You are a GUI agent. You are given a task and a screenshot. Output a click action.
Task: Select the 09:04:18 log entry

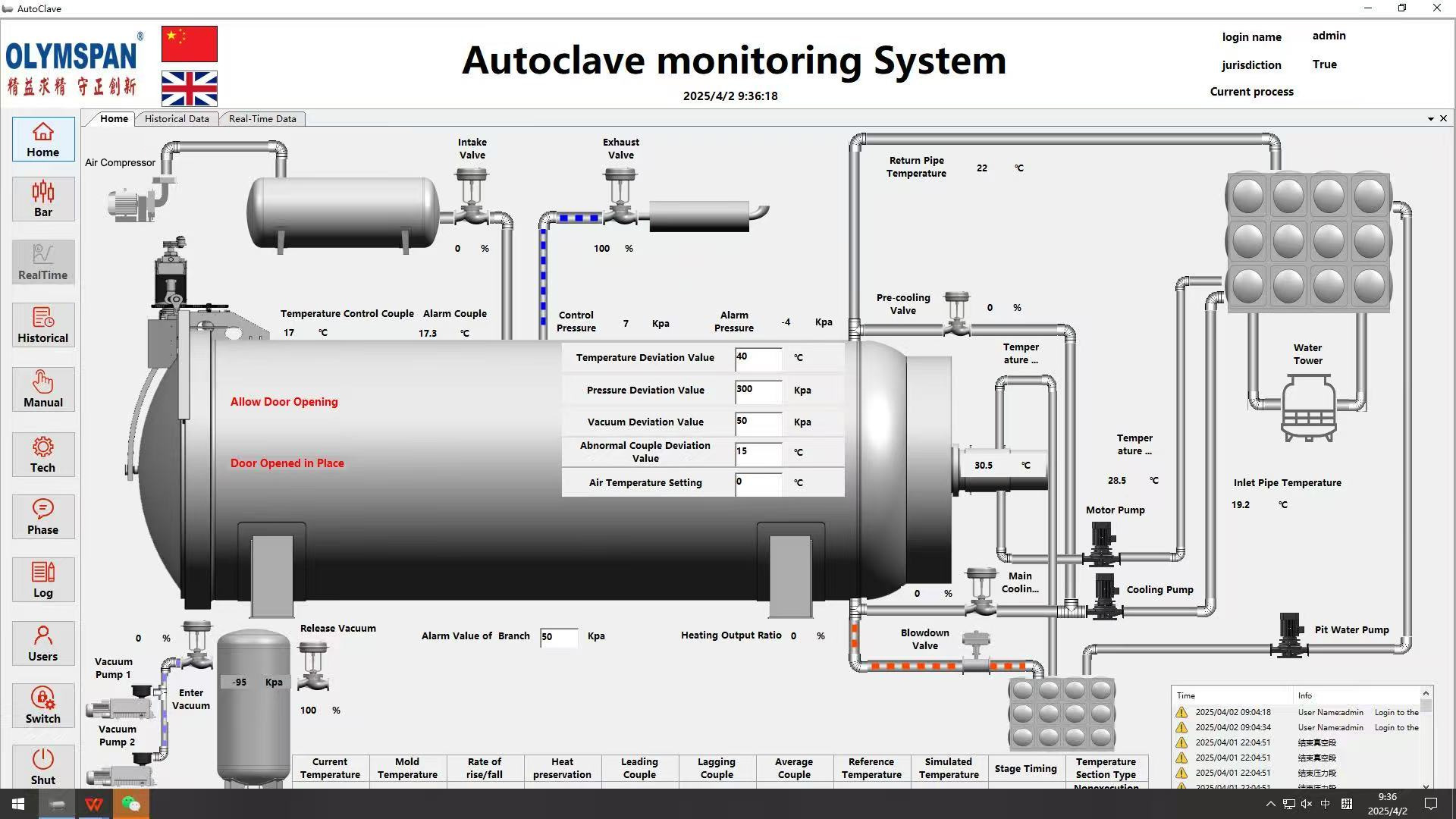[x=1298, y=713]
